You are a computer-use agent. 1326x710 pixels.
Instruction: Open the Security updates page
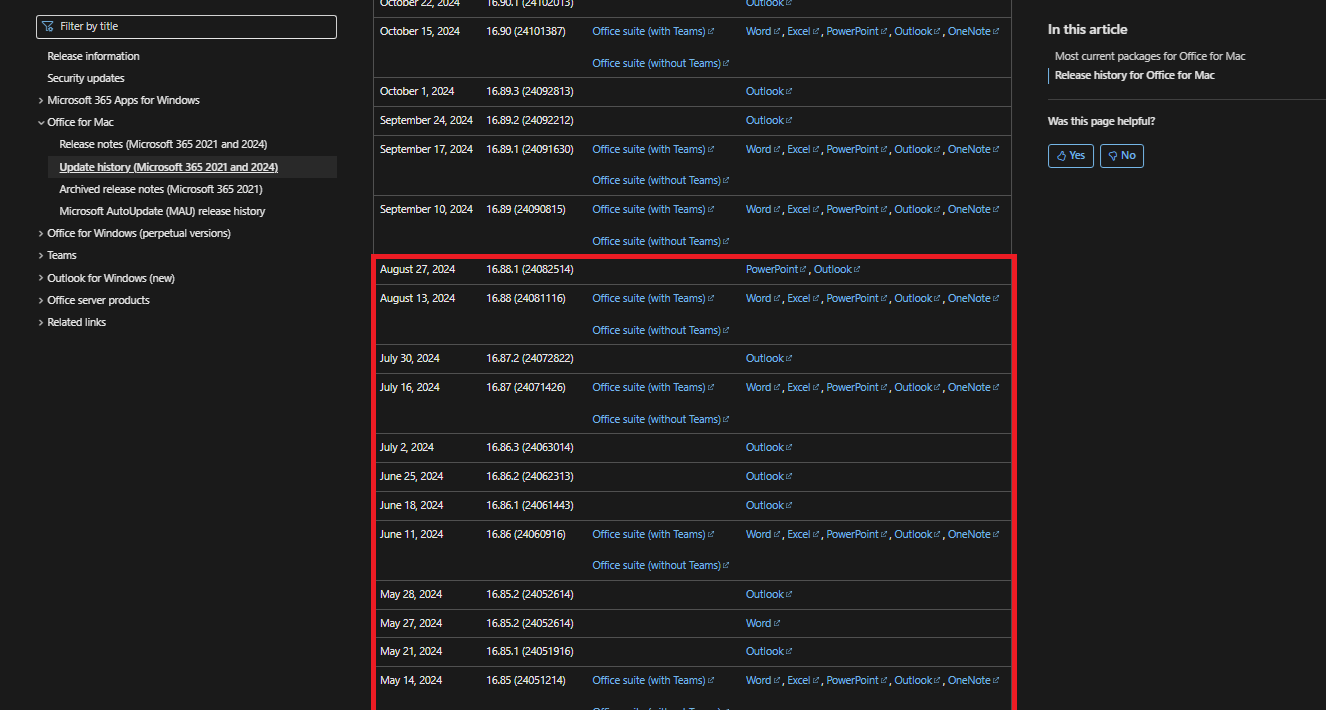point(86,78)
